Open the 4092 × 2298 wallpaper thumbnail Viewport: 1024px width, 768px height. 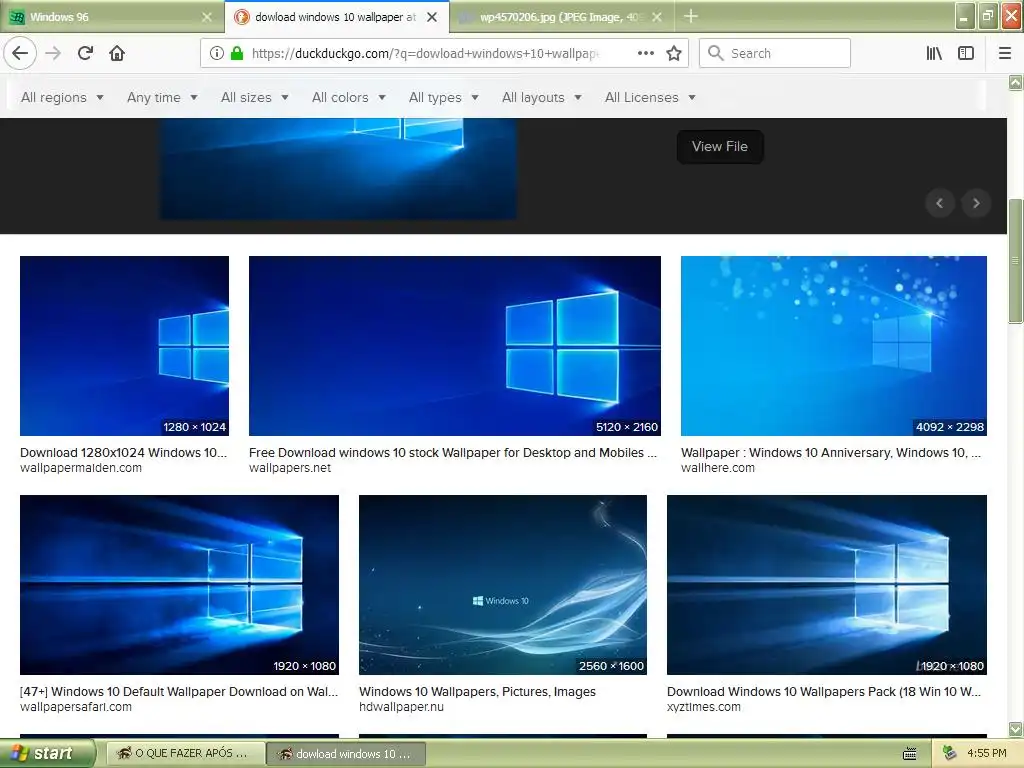click(x=833, y=345)
